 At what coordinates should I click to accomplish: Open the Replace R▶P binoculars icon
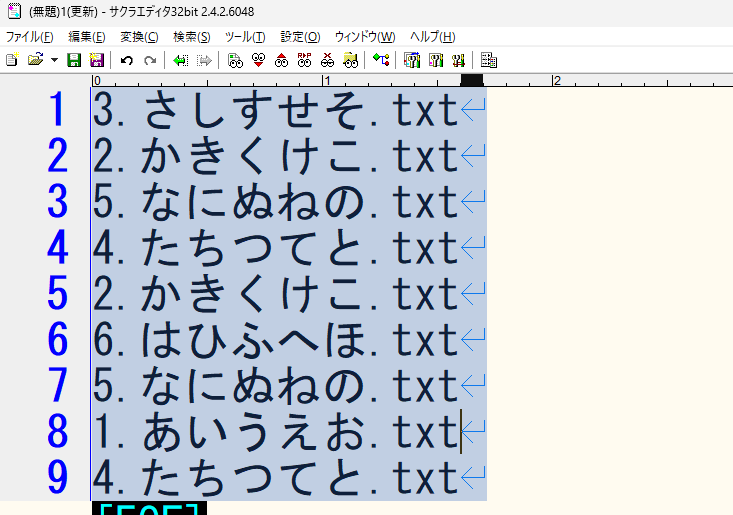pyautogui.click(x=304, y=60)
